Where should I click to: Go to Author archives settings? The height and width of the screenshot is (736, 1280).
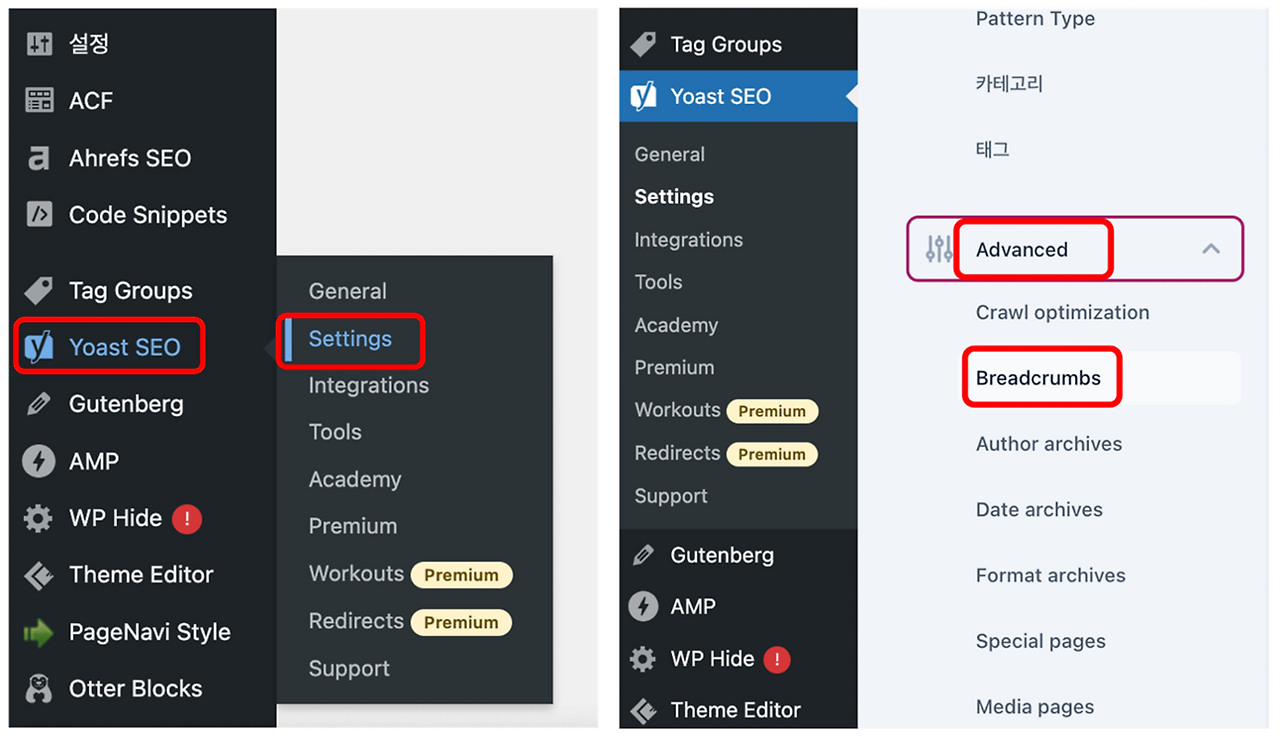point(1048,444)
